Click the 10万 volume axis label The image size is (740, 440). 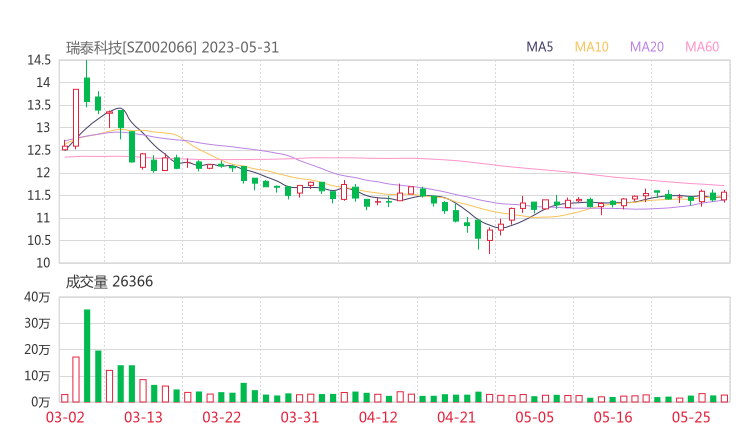(37, 376)
